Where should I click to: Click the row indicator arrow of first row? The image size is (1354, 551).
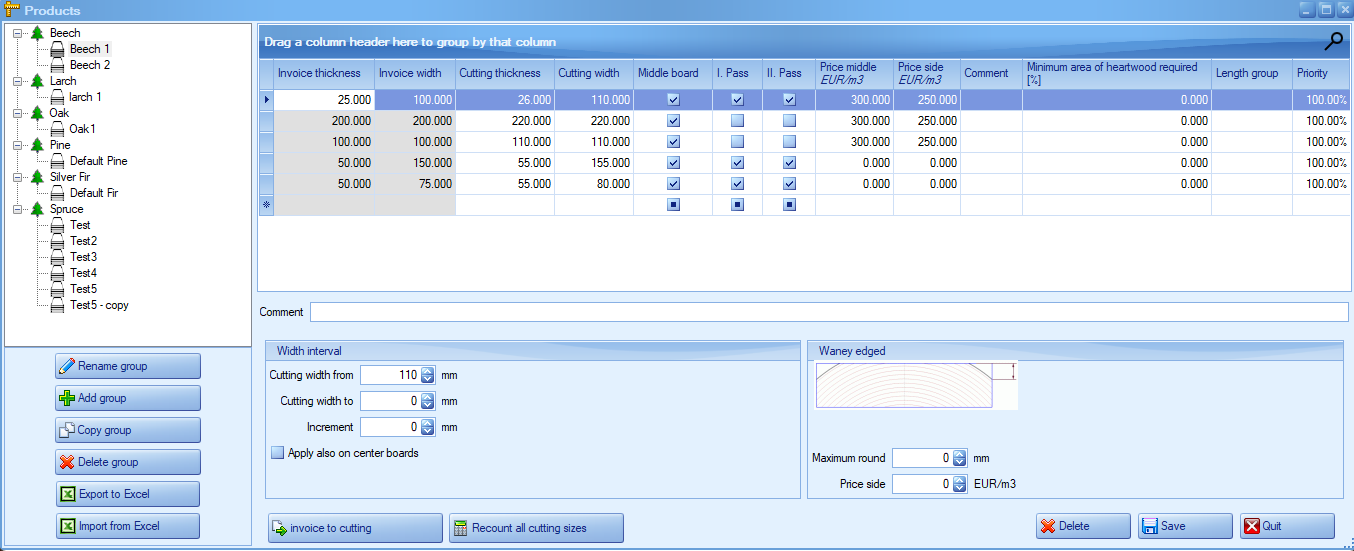(x=266, y=100)
